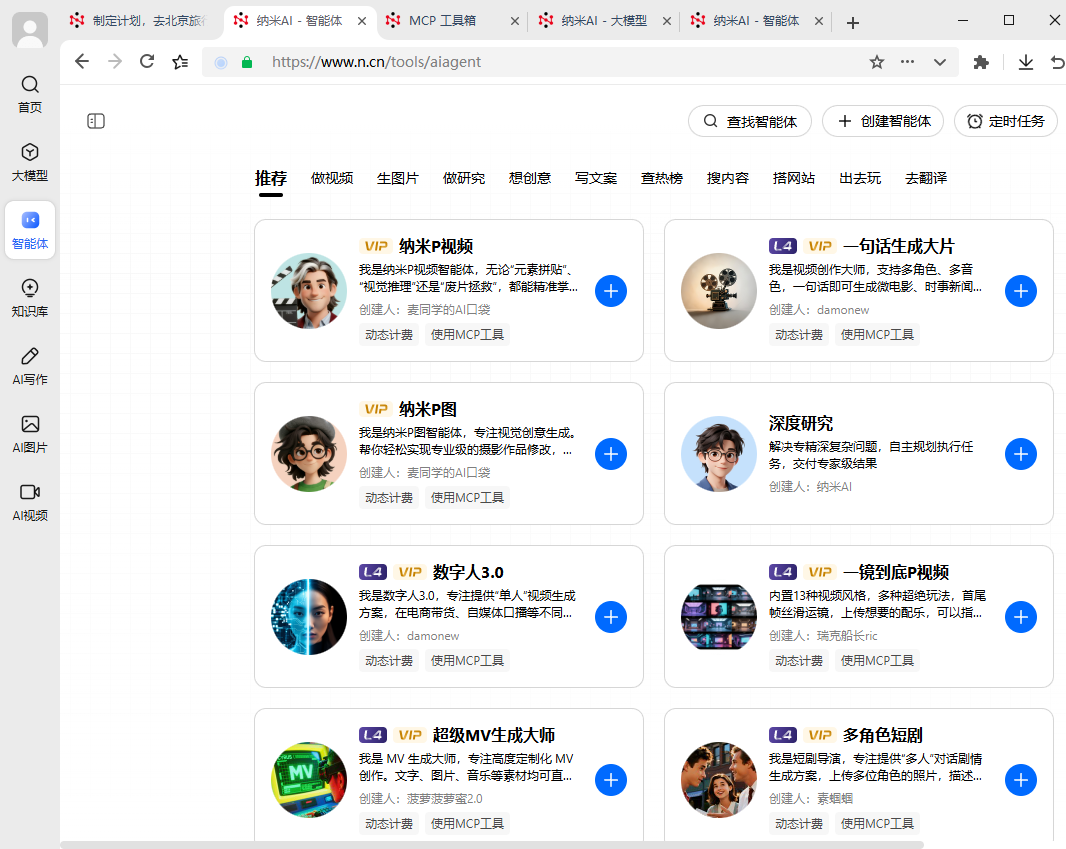1066x849 pixels.
Task: Click 使用MCP工具 tag on 纳米P视频 card
Action: coord(467,335)
